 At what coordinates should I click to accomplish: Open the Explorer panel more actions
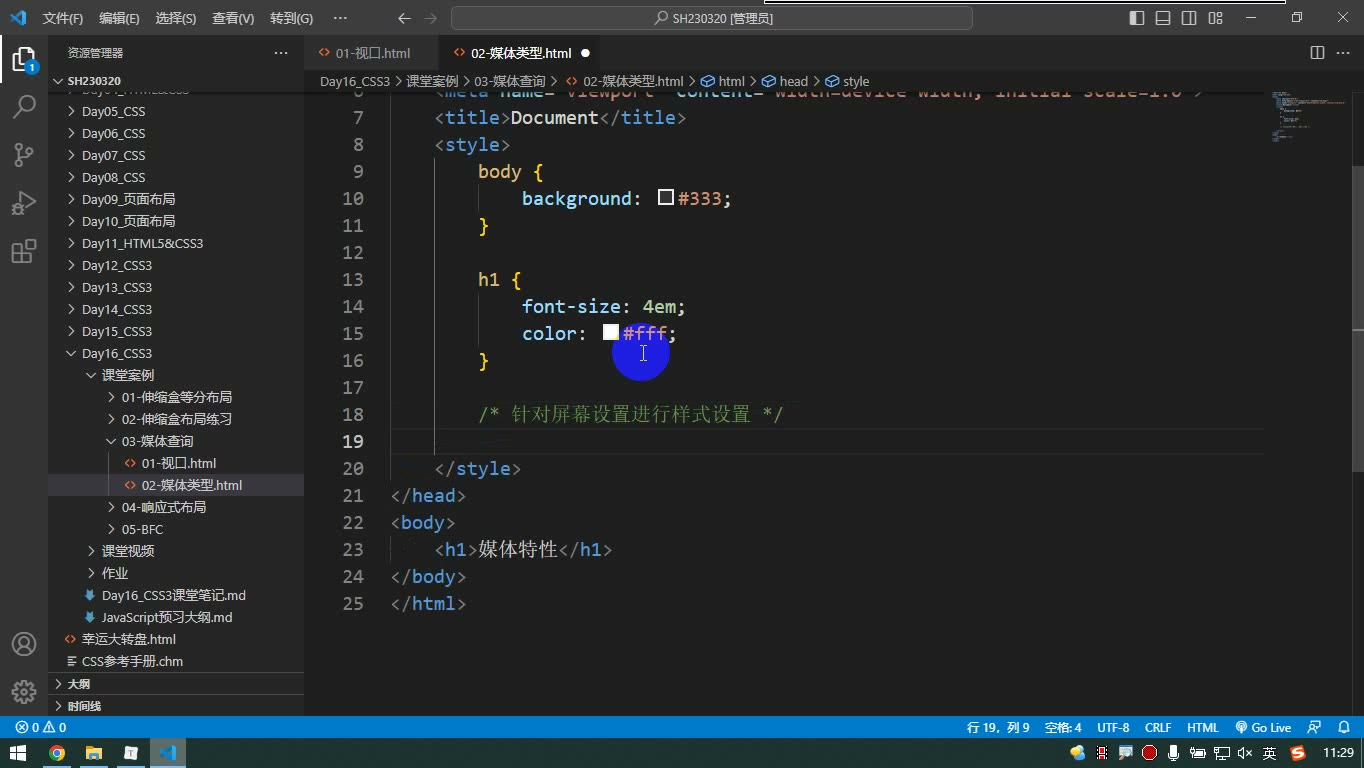[281, 53]
